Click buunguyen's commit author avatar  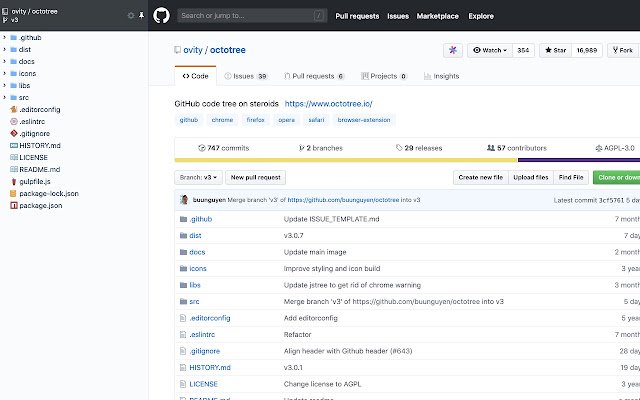[184, 200]
